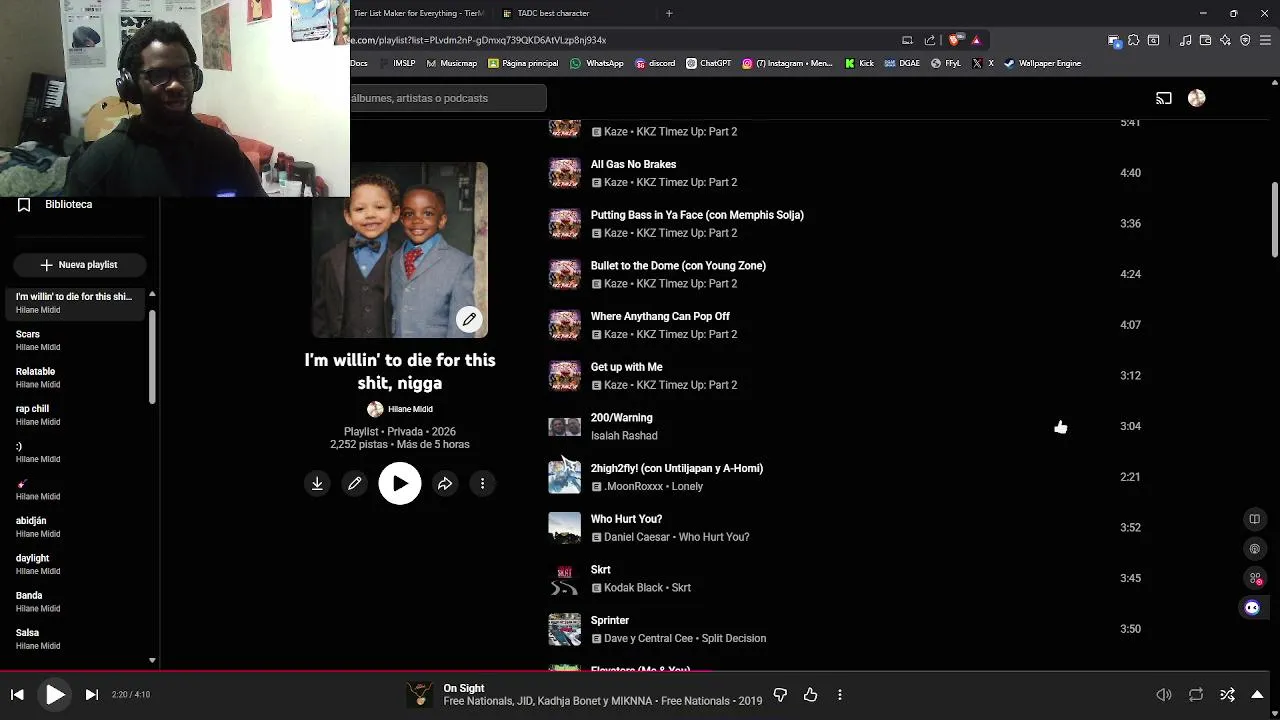The height and width of the screenshot is (720, 1280).
Task: Play Bullet to the Dome
Action: click(x=564, y=274)
